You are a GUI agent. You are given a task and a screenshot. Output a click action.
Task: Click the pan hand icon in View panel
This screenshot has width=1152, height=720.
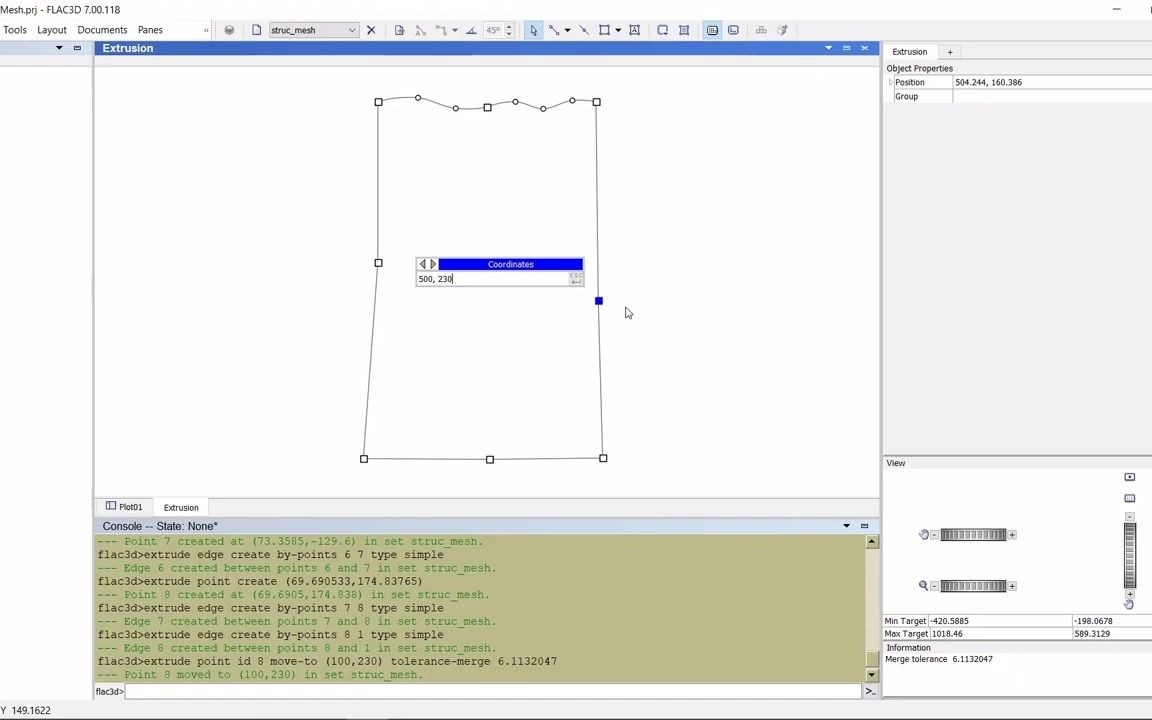(x=923, y=534)
